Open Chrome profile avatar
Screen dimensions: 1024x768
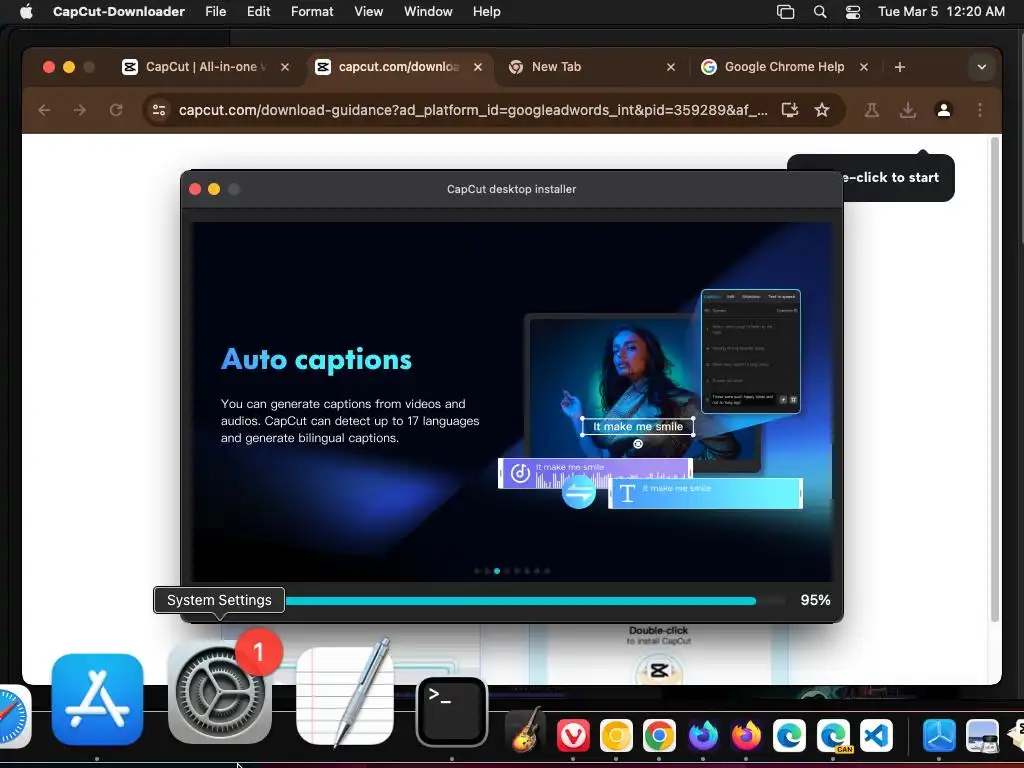tap(944, 110)
